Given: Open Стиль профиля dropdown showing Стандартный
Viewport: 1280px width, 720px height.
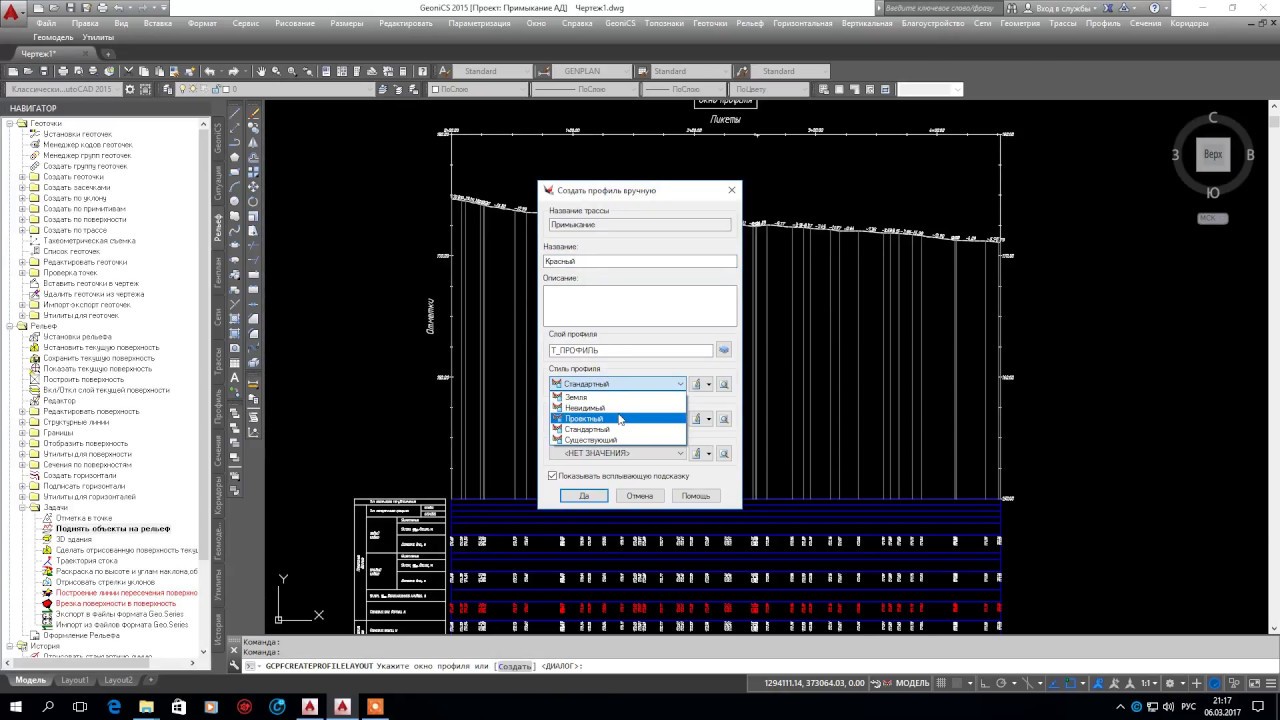Looking at the screenshot, I should [618, 384].
